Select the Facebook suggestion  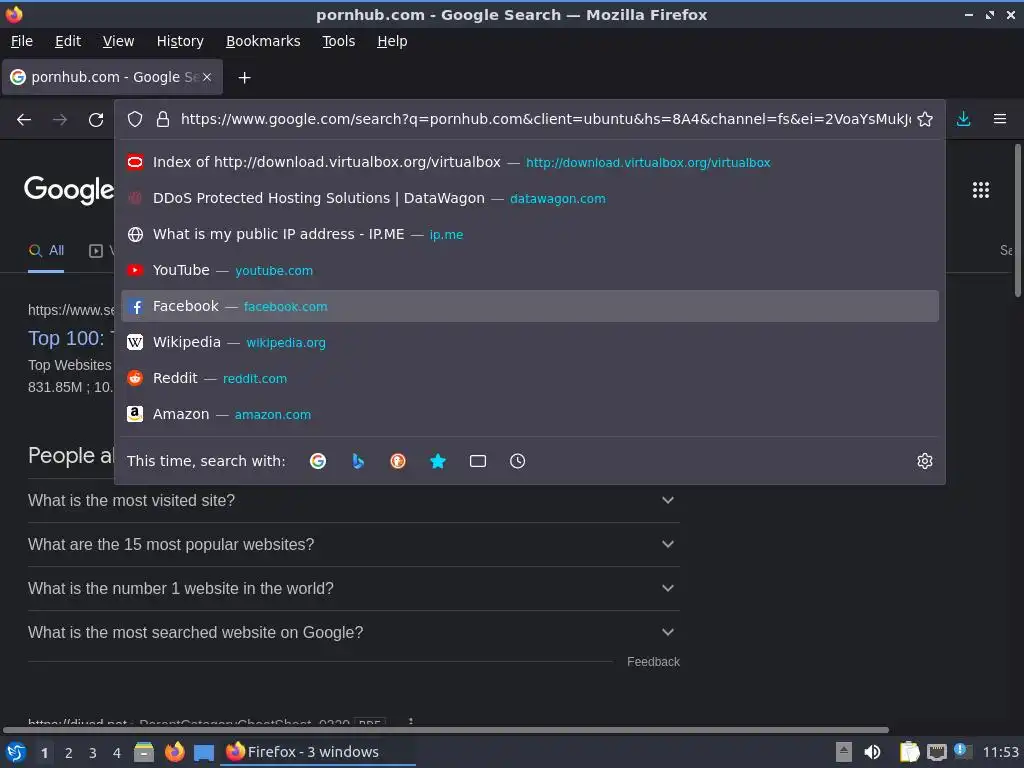pos(530,306)
